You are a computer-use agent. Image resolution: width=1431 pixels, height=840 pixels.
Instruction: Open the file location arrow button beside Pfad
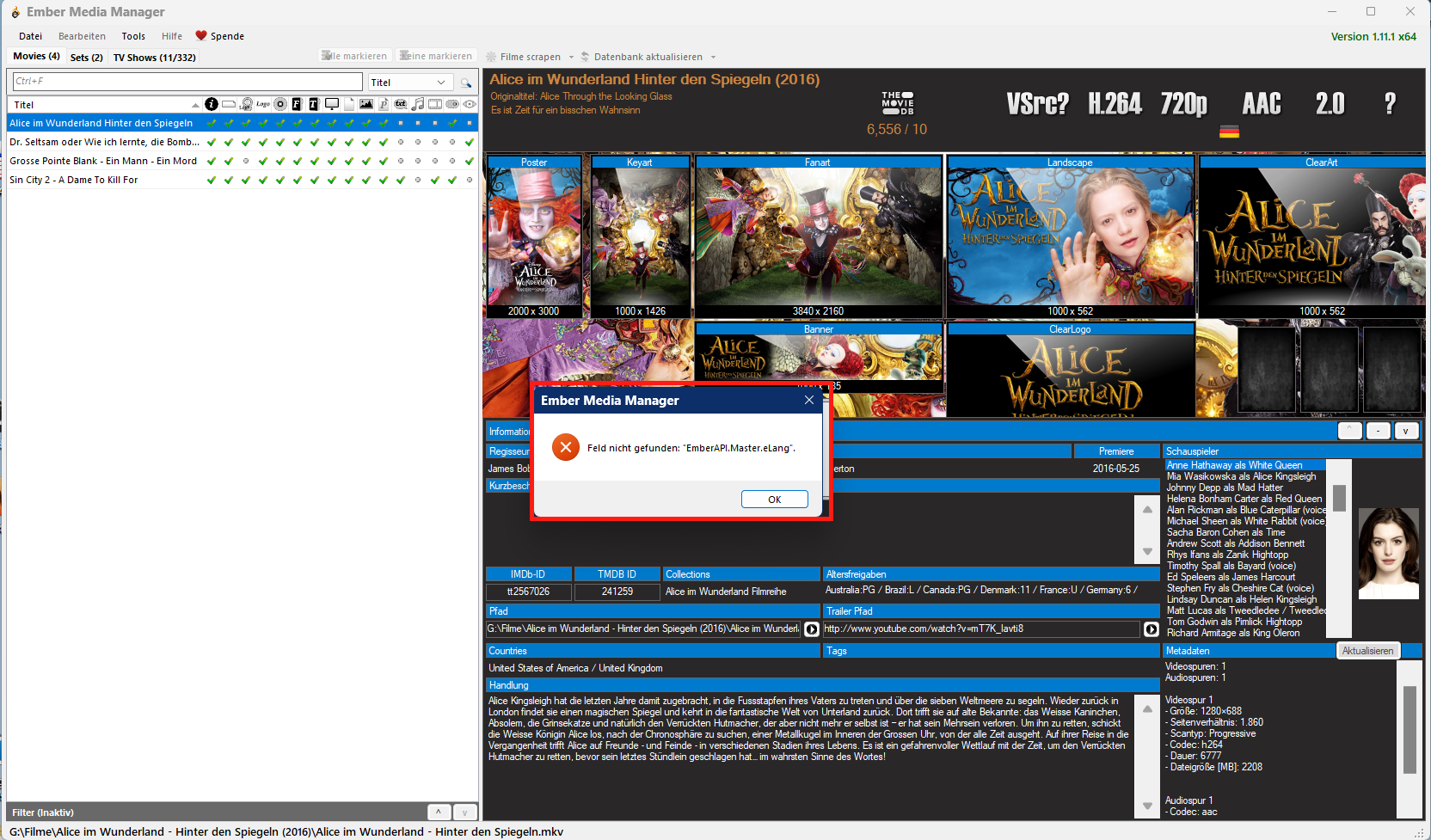click(x=811, y=629)
